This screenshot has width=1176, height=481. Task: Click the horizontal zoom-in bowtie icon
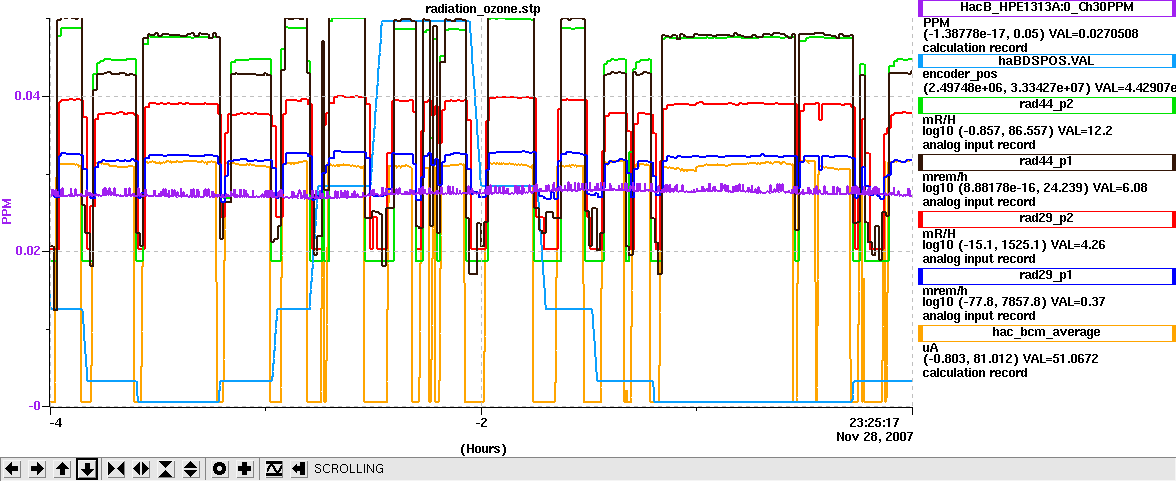tap(116, 469)
